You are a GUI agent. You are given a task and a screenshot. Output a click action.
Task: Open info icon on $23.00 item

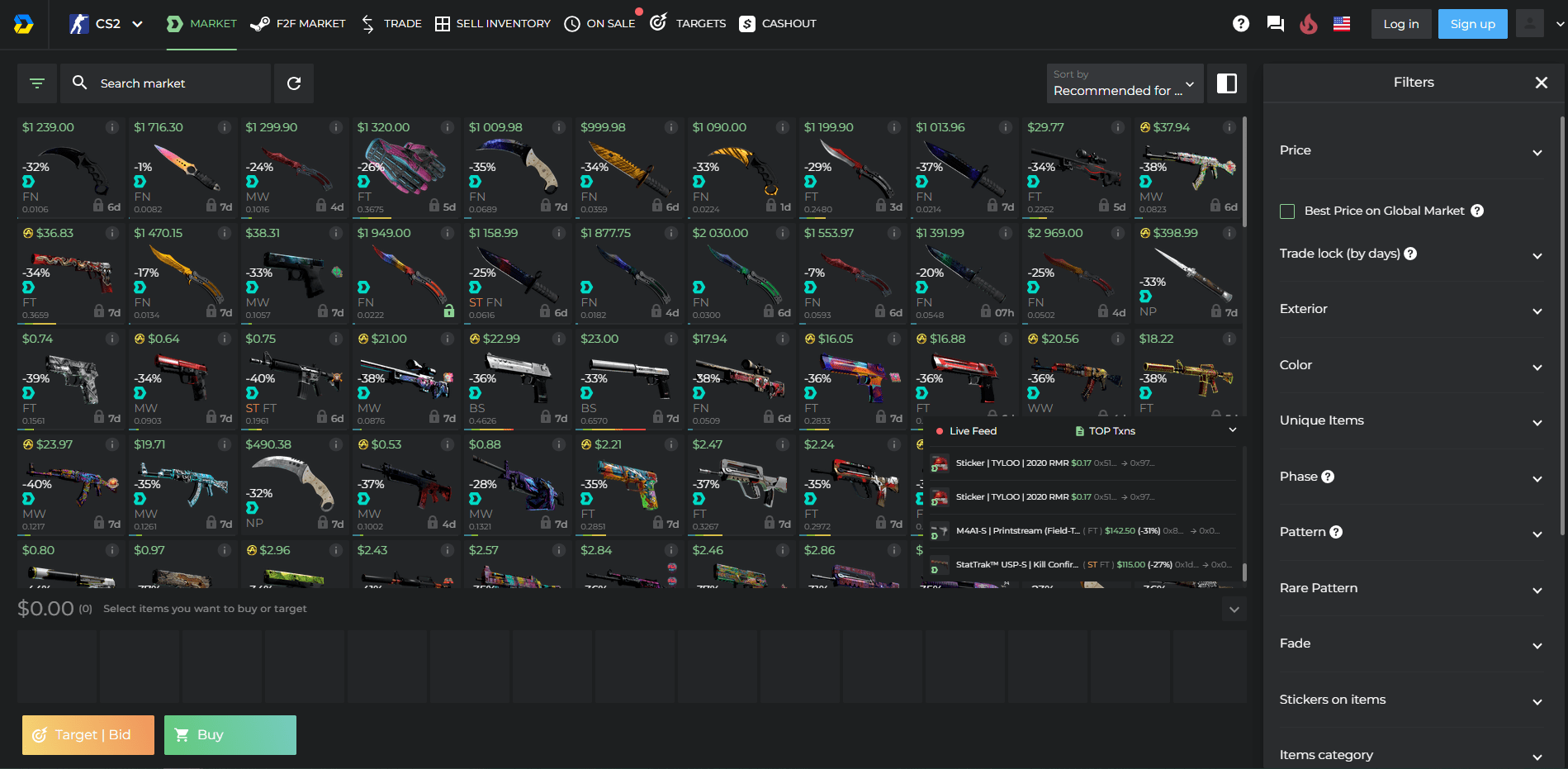point(671,339)
